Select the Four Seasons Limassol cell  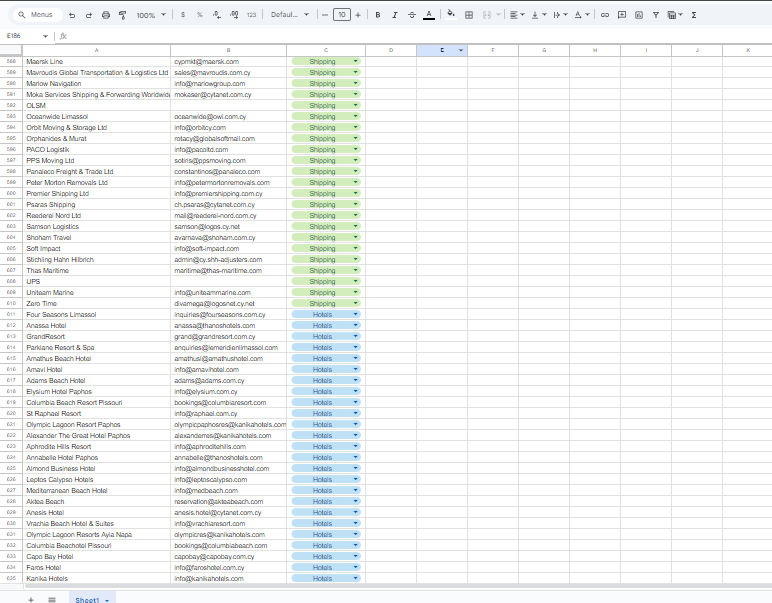(x=96, y=315)
